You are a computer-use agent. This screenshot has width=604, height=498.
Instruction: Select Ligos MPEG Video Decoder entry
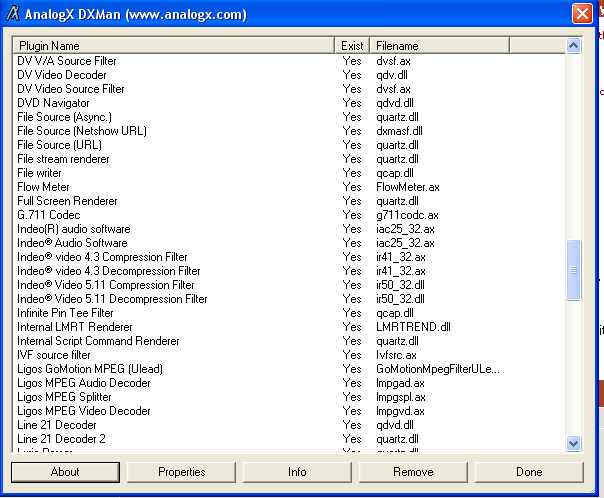click(289, 411)
